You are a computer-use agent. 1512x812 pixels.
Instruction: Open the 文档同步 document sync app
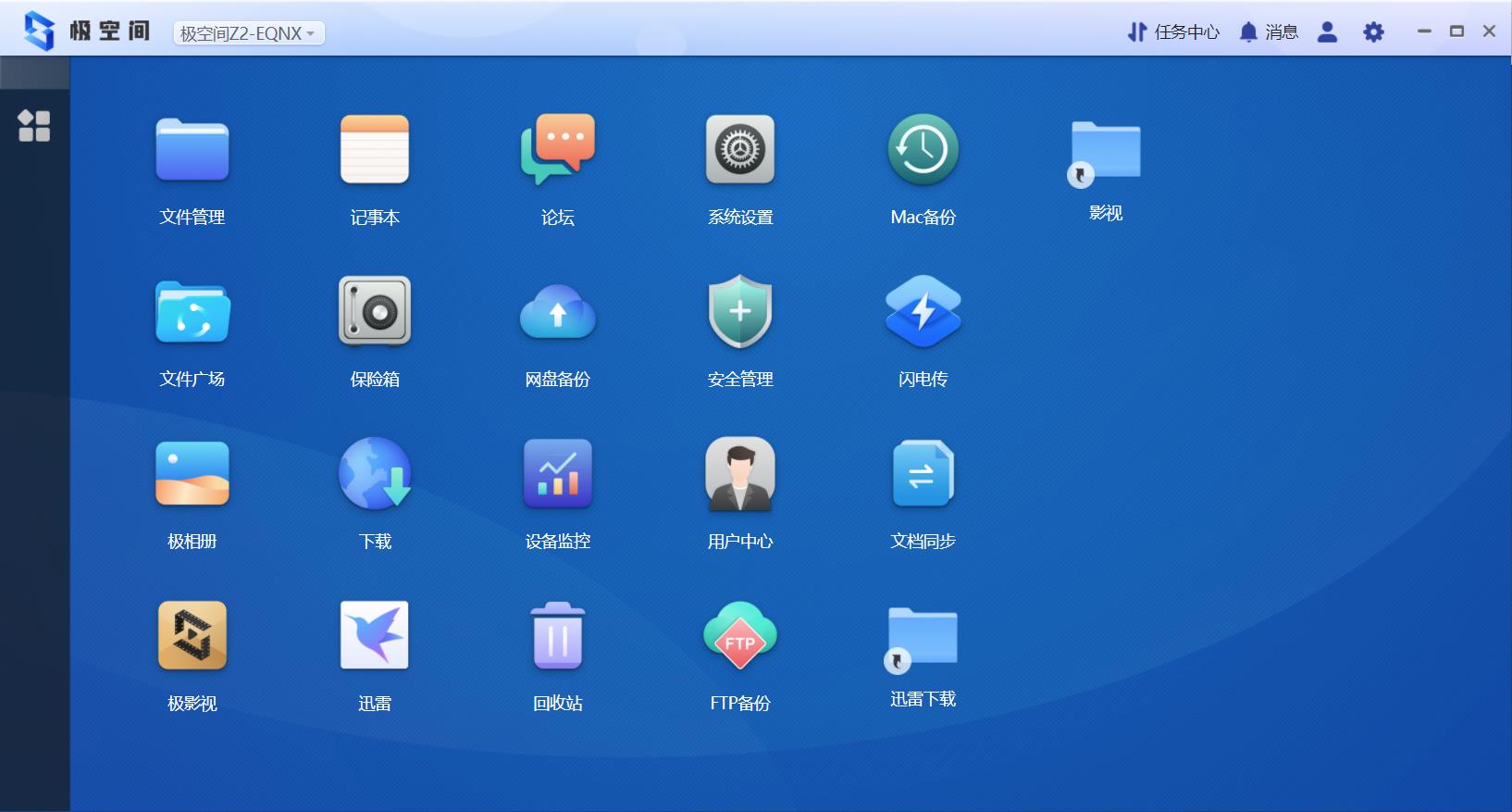click(x=923, y=474)
